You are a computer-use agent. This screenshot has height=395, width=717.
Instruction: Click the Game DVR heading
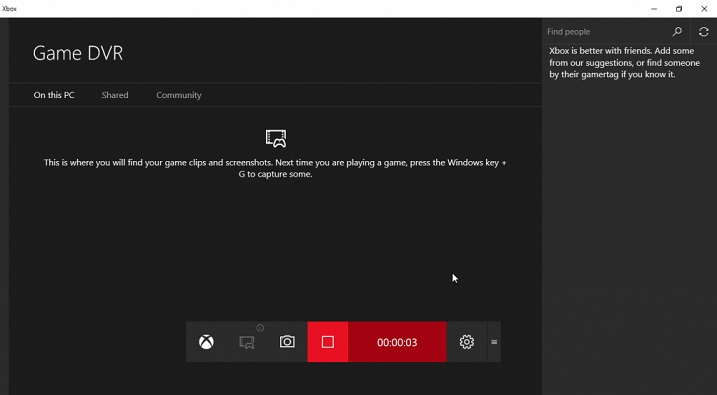coord(78,53)
